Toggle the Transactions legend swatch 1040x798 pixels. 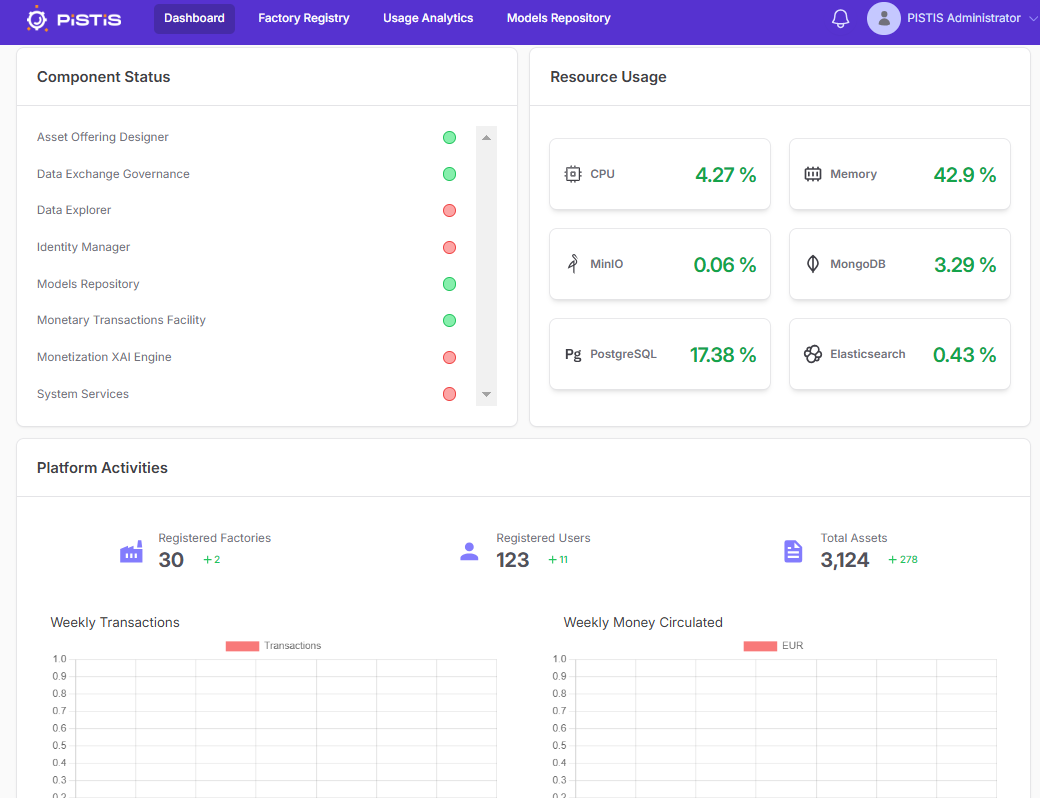click(242, 646)
